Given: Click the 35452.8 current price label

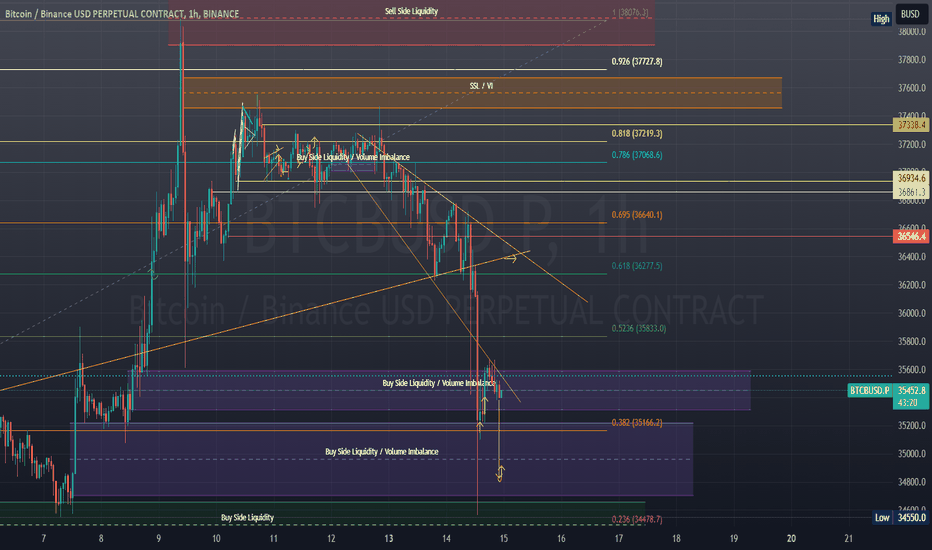Looking at the screenshot, I should pyautogui.click(x=911, y=391).
